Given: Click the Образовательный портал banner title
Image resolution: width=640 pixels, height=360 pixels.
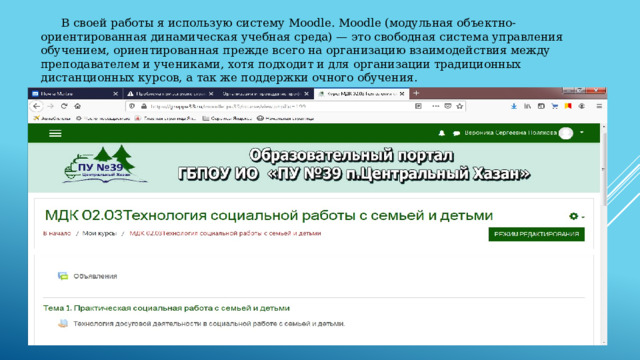Looking at the screenshot, I should 351,156.
